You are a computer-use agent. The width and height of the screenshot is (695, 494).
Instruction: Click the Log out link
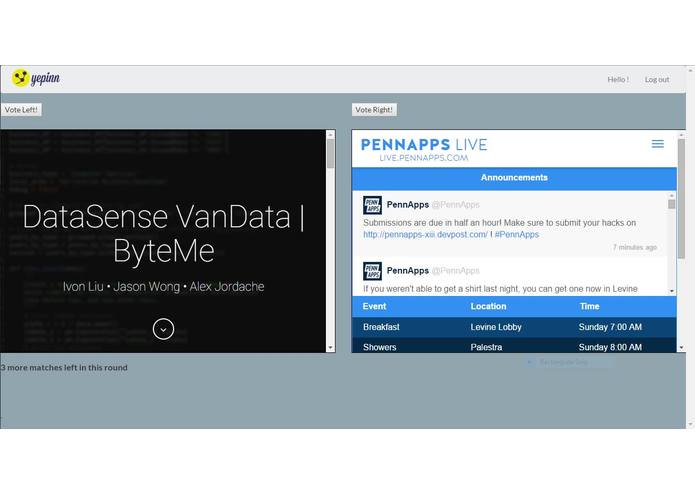point(657,79)
